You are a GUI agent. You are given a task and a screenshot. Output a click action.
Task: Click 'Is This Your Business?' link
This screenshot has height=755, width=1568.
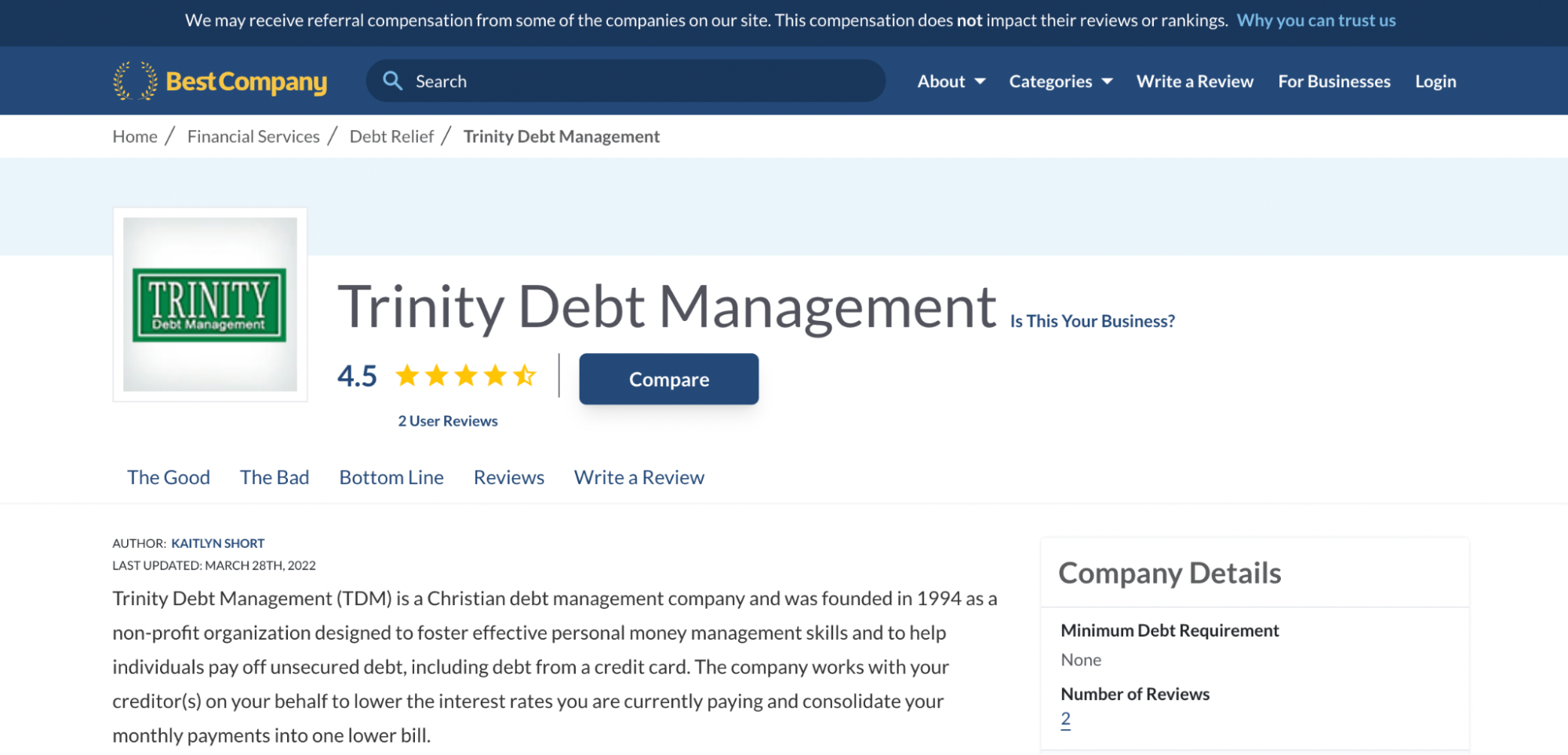1092,321
